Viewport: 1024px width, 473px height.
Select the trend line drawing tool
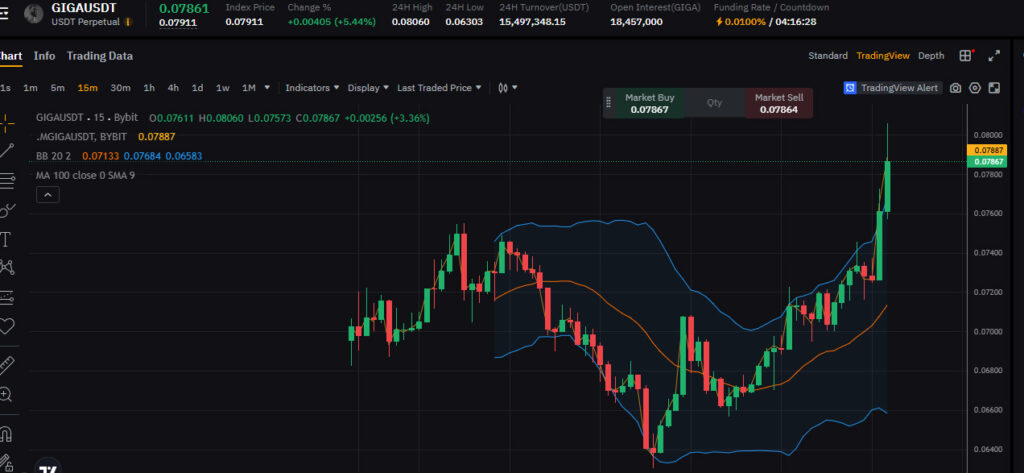pos(6,151)
